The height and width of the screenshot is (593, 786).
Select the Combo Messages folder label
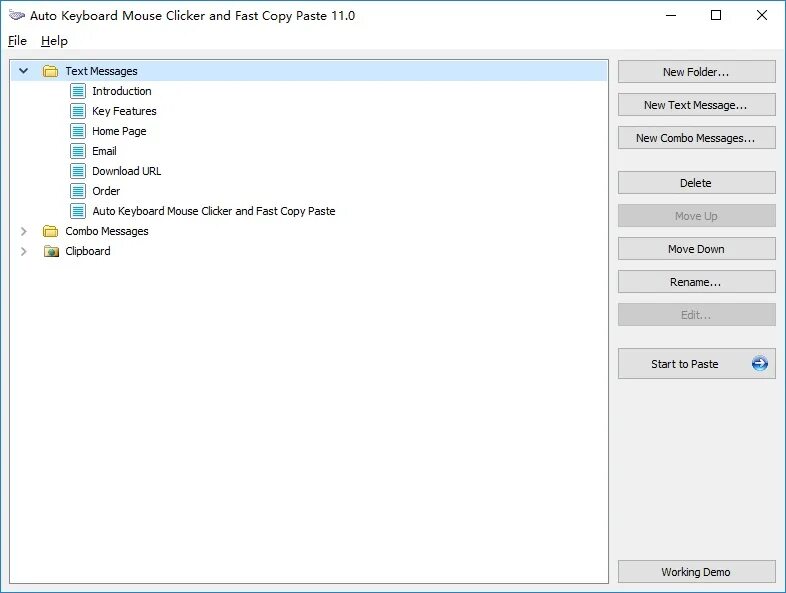click(107, 231)
